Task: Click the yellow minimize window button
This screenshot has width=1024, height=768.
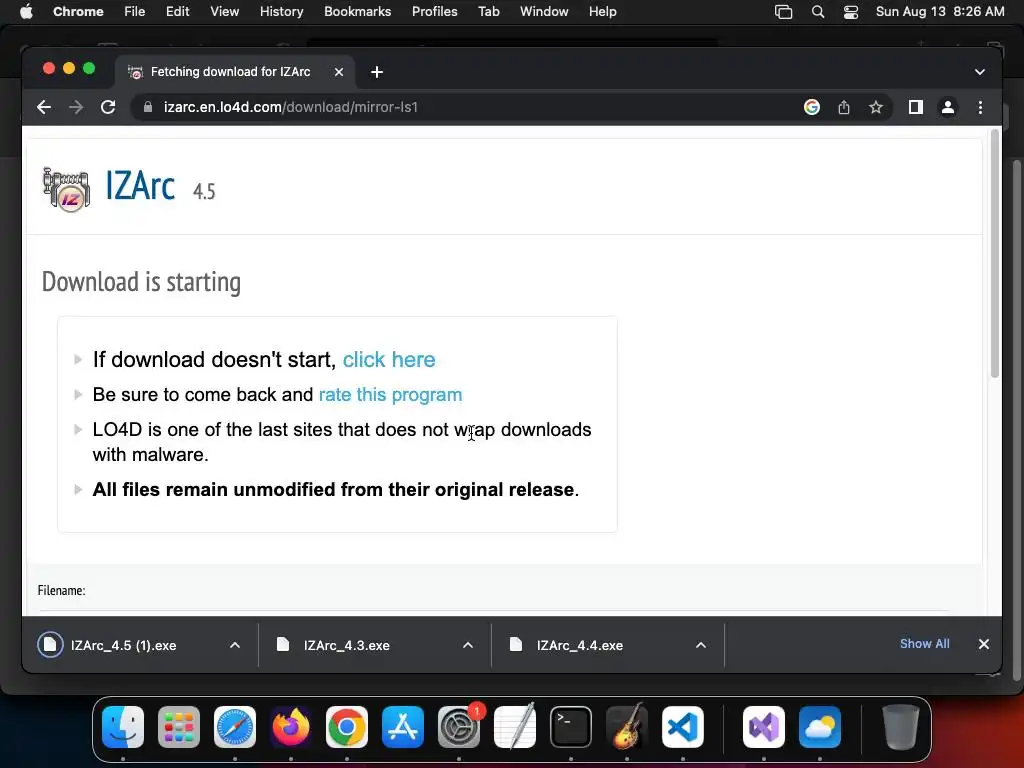Action: (69, 69)
